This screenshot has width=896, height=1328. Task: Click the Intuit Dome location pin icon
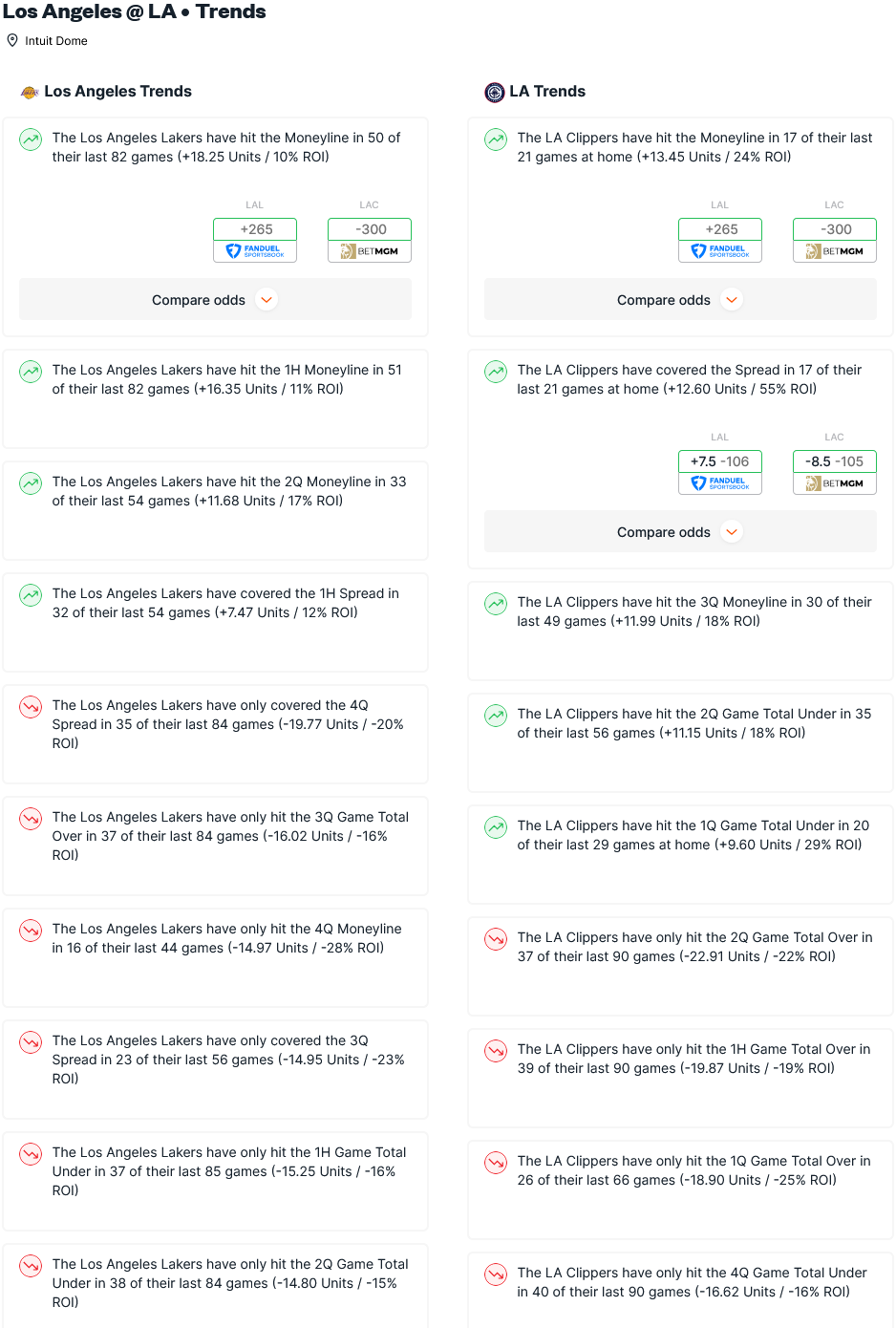point(12,40)
